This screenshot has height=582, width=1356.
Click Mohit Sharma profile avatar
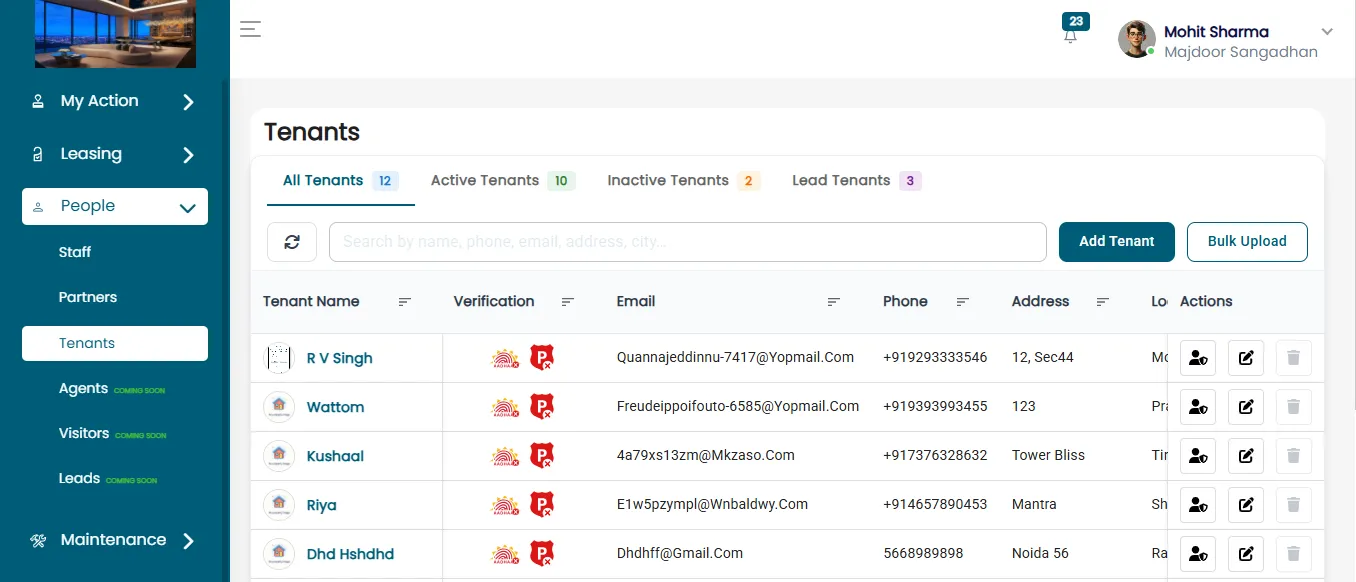pyautogui.click(x=1136, y=39)
